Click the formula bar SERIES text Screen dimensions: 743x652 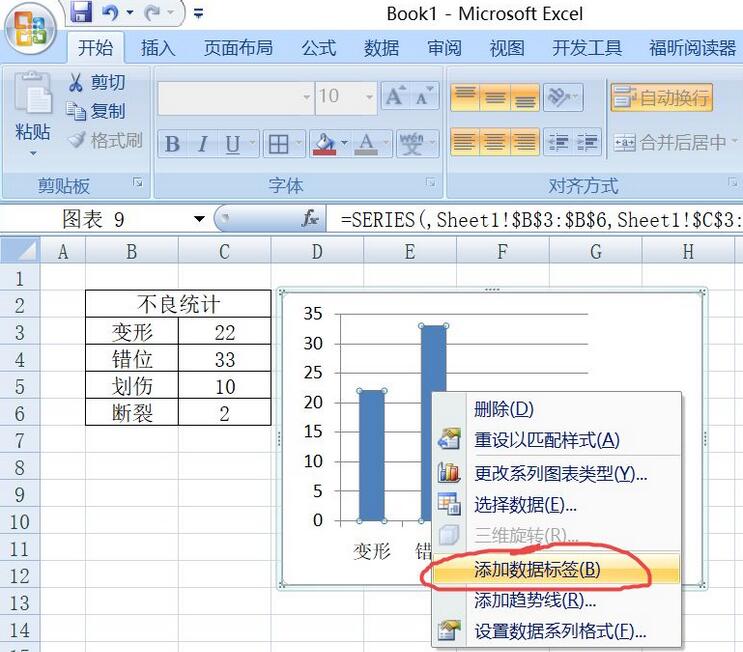pos(540,219)
